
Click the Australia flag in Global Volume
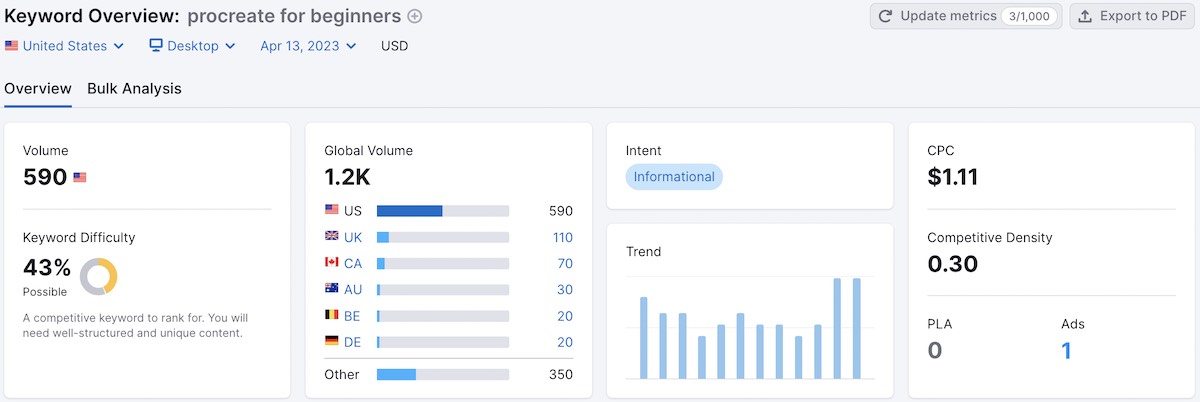click(x=332, y=289)
